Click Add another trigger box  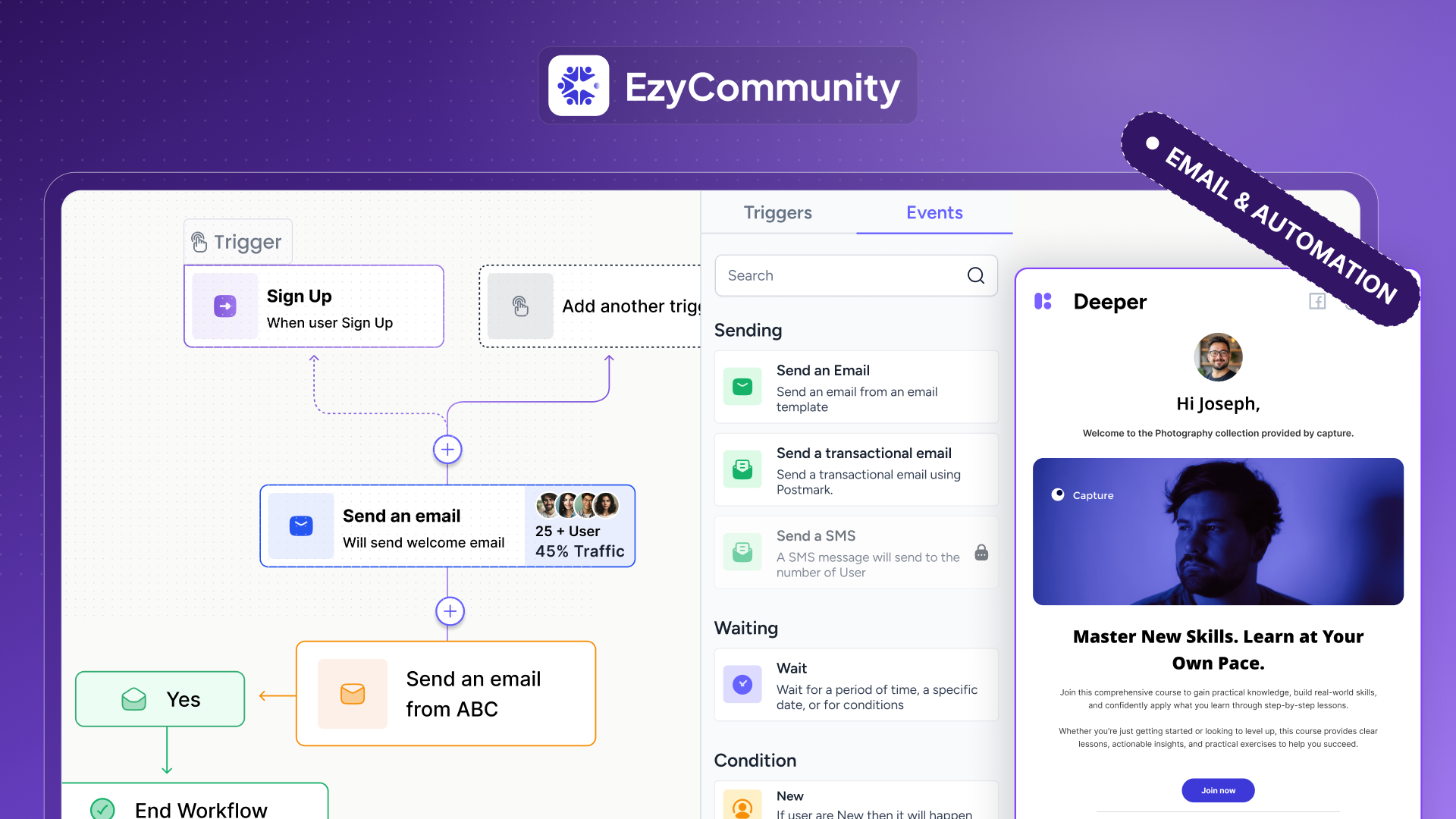[590, 306]
